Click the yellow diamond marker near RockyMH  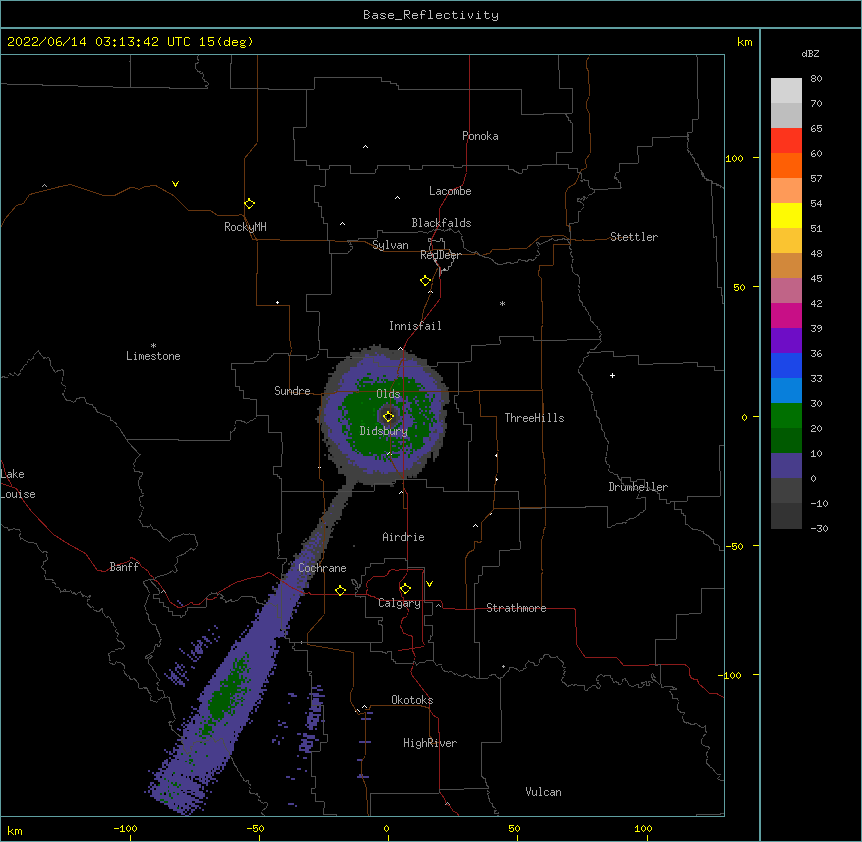coord(250,204)
